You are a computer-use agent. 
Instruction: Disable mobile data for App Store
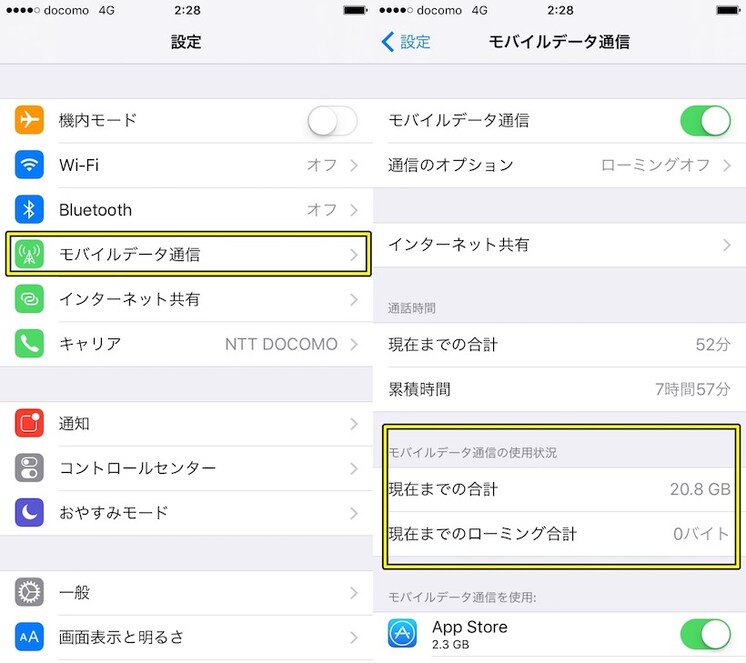(x=705, y=634)
